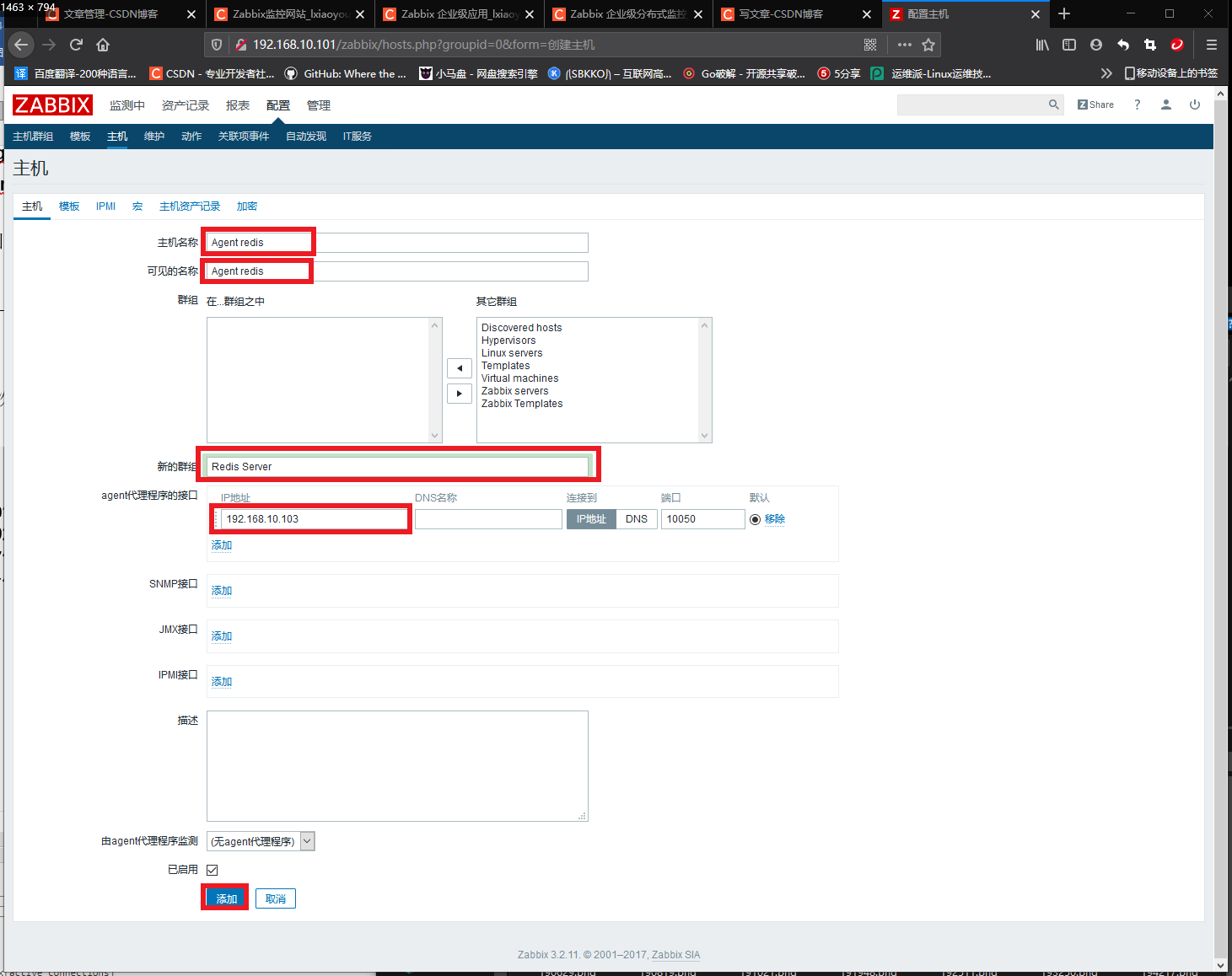Select Zabbix servers in other groups
This screenshot has width=1232, height=976.
[514, 391]
